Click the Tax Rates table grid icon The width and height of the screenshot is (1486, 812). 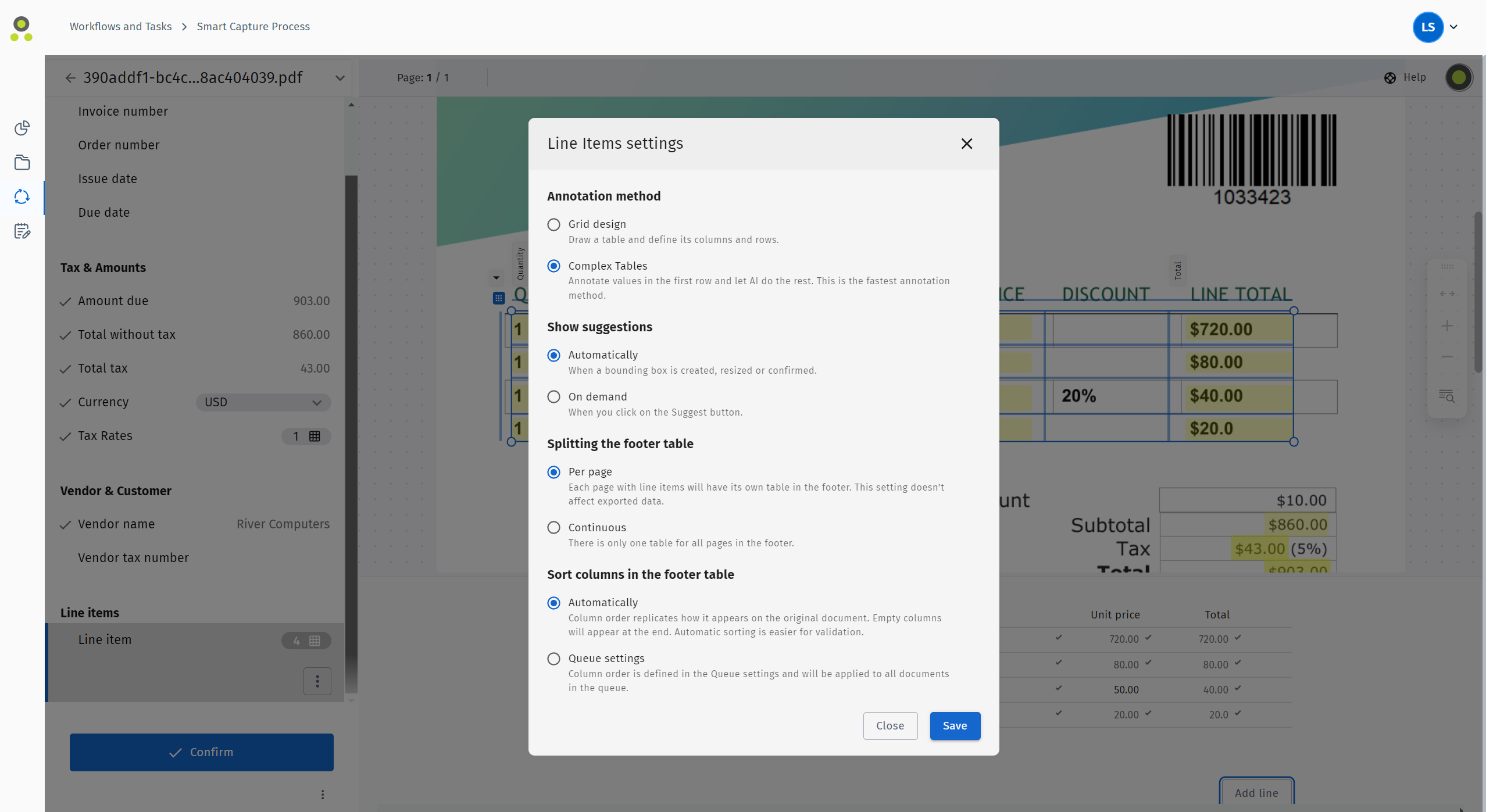coord(315,437)
